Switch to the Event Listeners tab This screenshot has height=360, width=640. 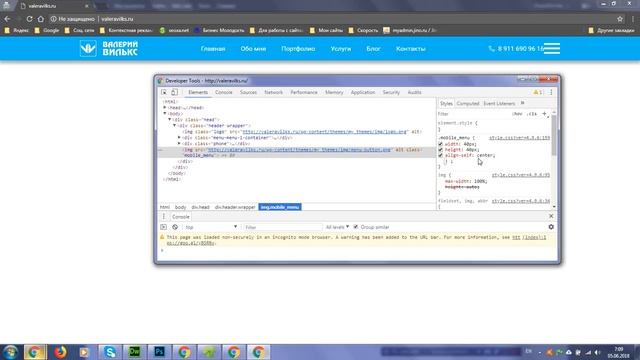pos(499,104)
